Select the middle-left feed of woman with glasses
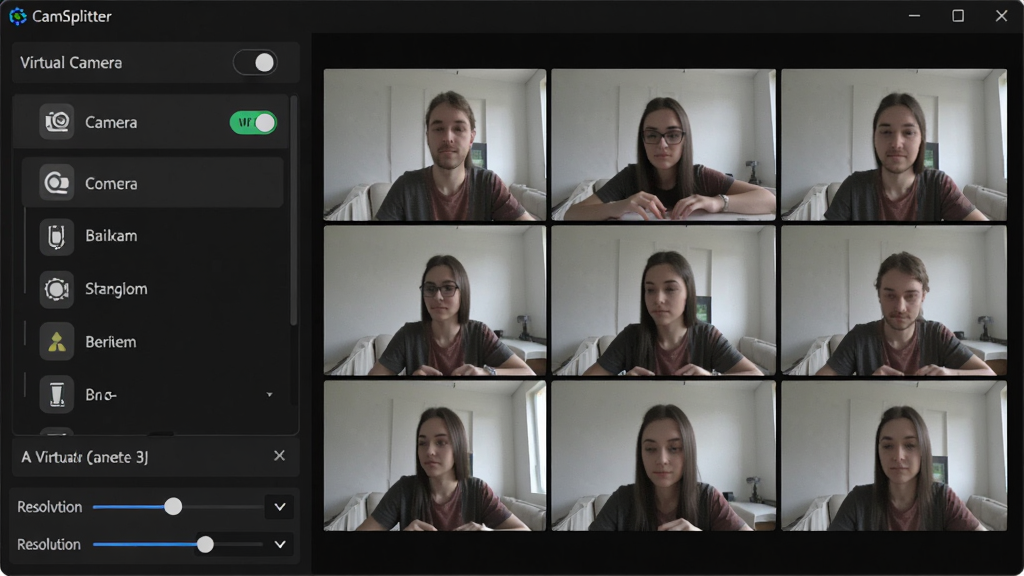1024x576 pixels. pos(435,300)
